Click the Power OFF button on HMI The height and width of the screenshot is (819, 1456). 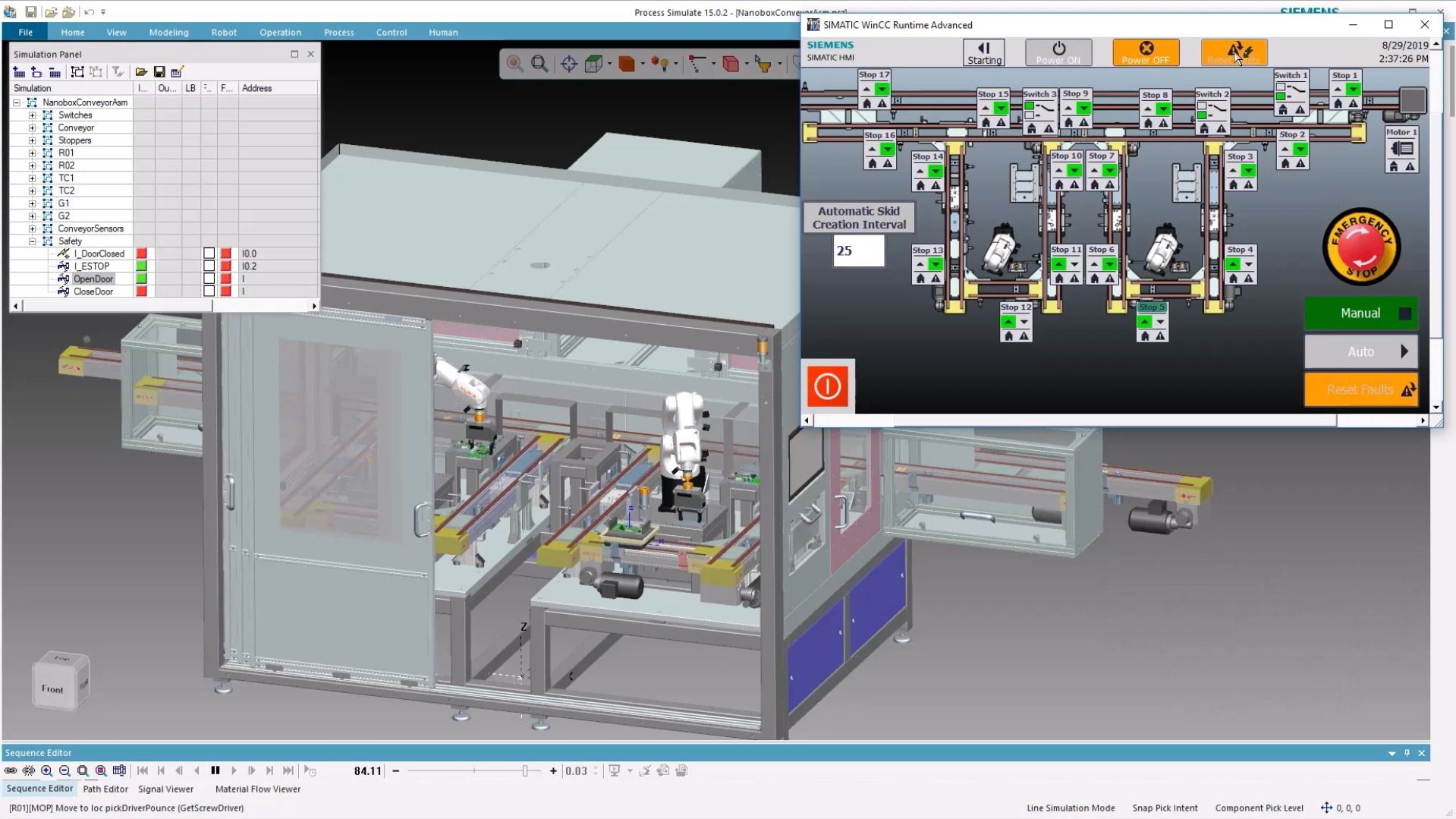(1146, 52)
